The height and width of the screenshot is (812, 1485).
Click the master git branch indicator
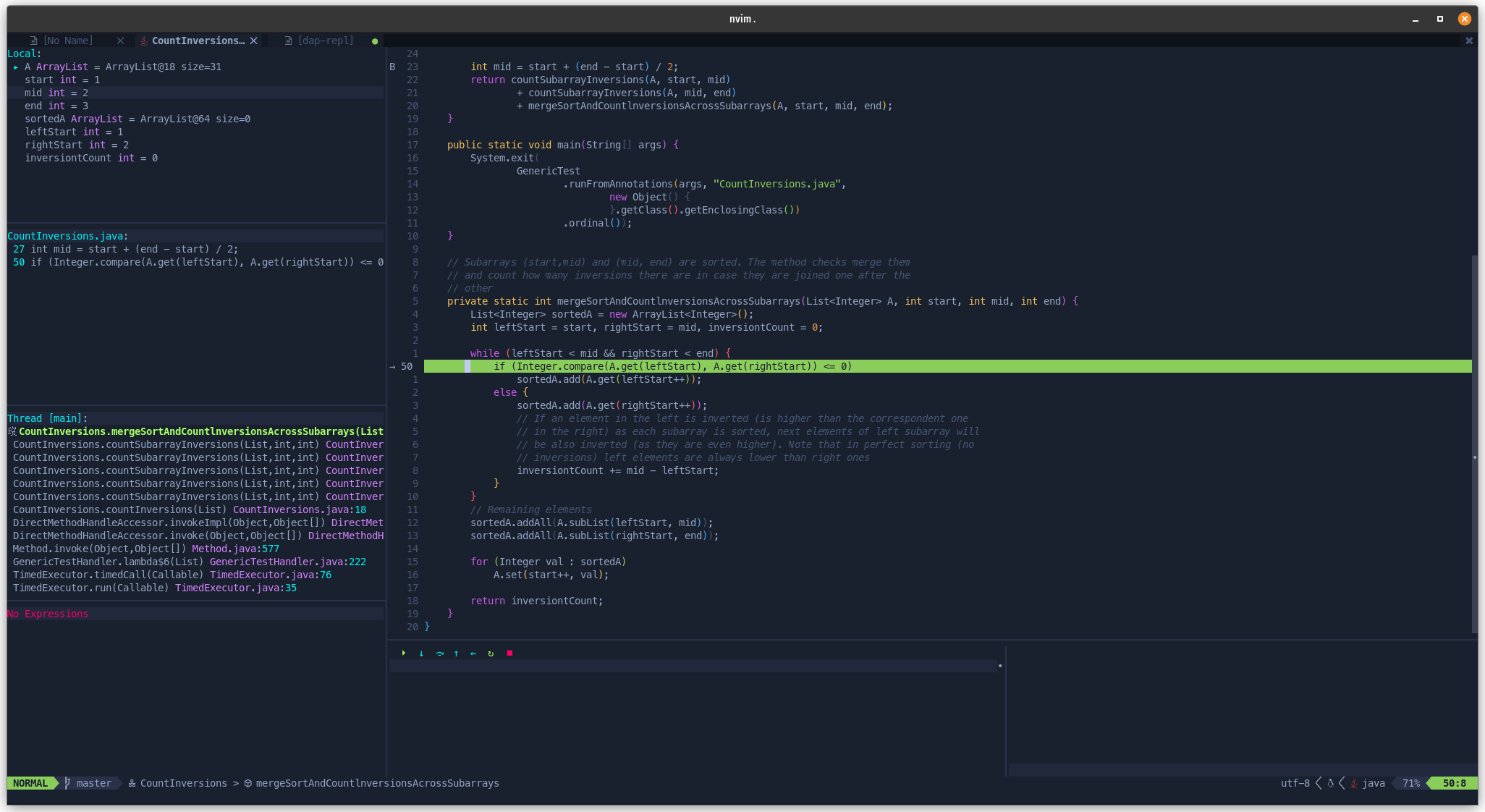(x=88, y=783)
